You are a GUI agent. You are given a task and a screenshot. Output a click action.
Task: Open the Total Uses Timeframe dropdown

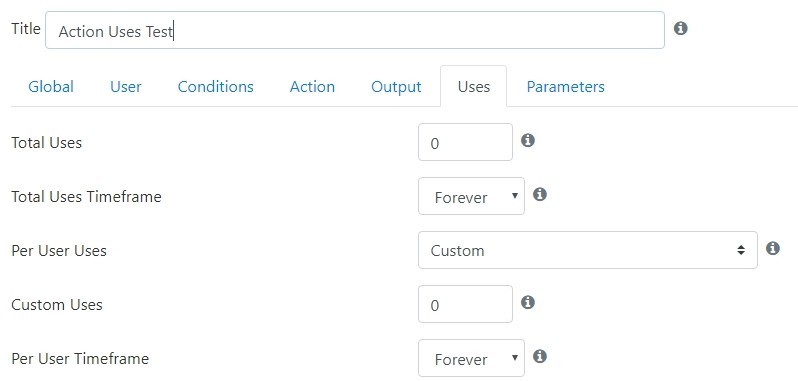point(471,196)
